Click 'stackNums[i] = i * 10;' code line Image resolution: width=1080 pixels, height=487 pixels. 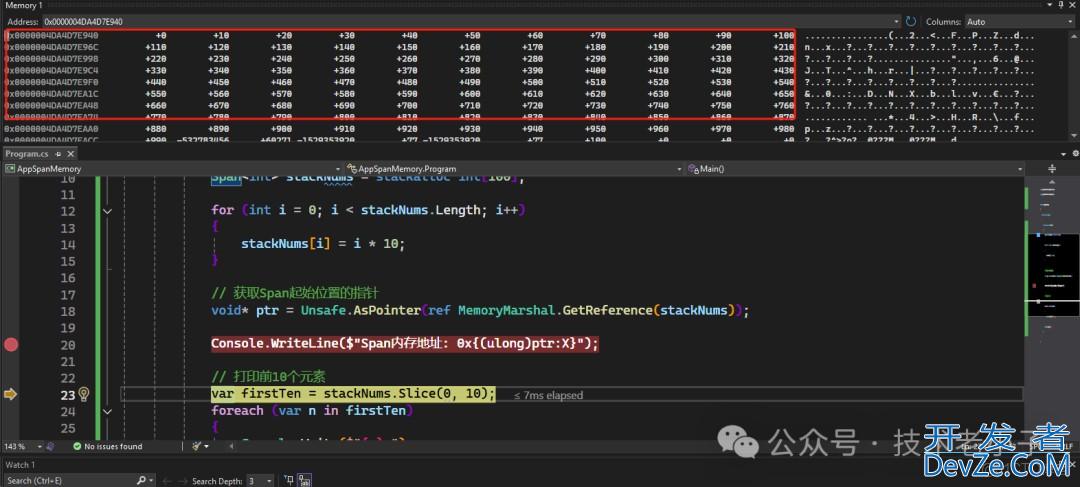323,244
